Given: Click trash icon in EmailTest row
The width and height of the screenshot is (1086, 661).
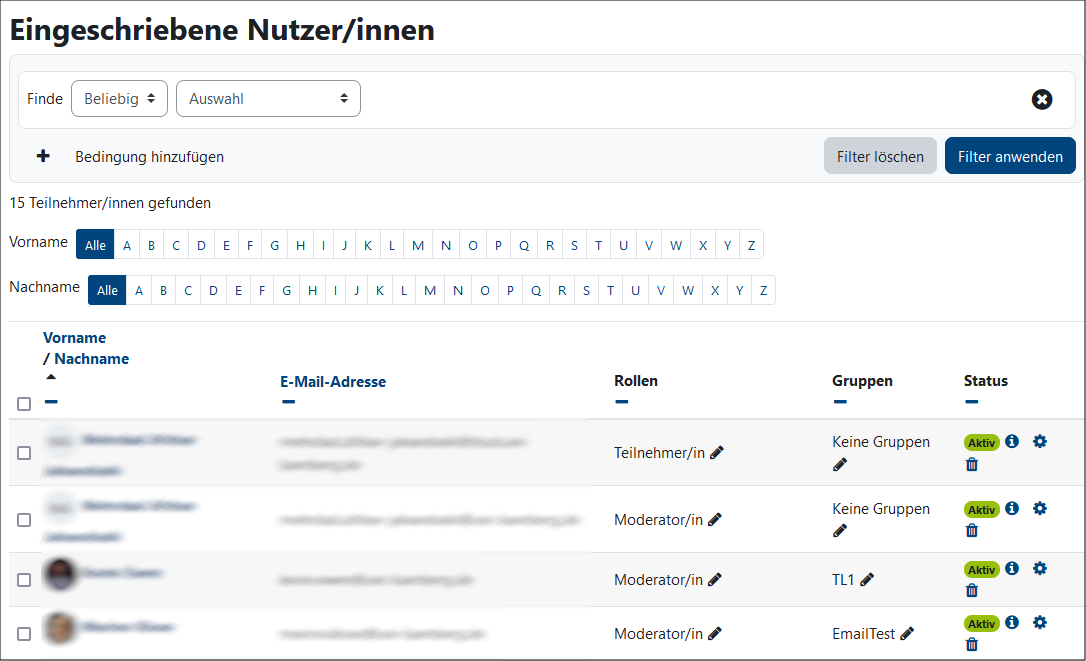Looking at the screenshot, I should tap(972, 644).
